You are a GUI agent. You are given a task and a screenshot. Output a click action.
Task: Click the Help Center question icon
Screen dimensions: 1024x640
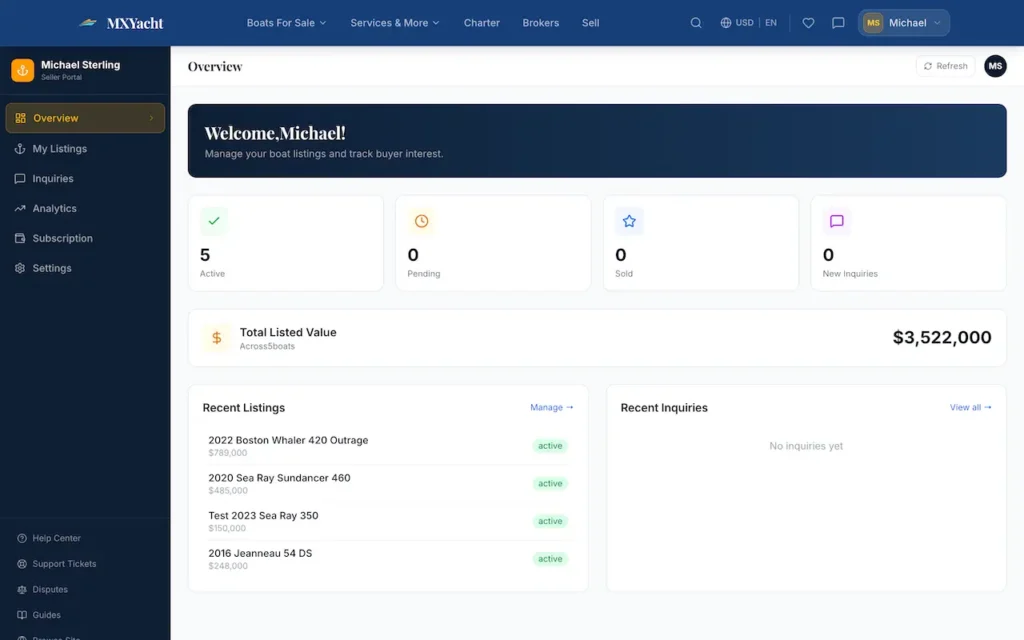[x=22, y=538]
